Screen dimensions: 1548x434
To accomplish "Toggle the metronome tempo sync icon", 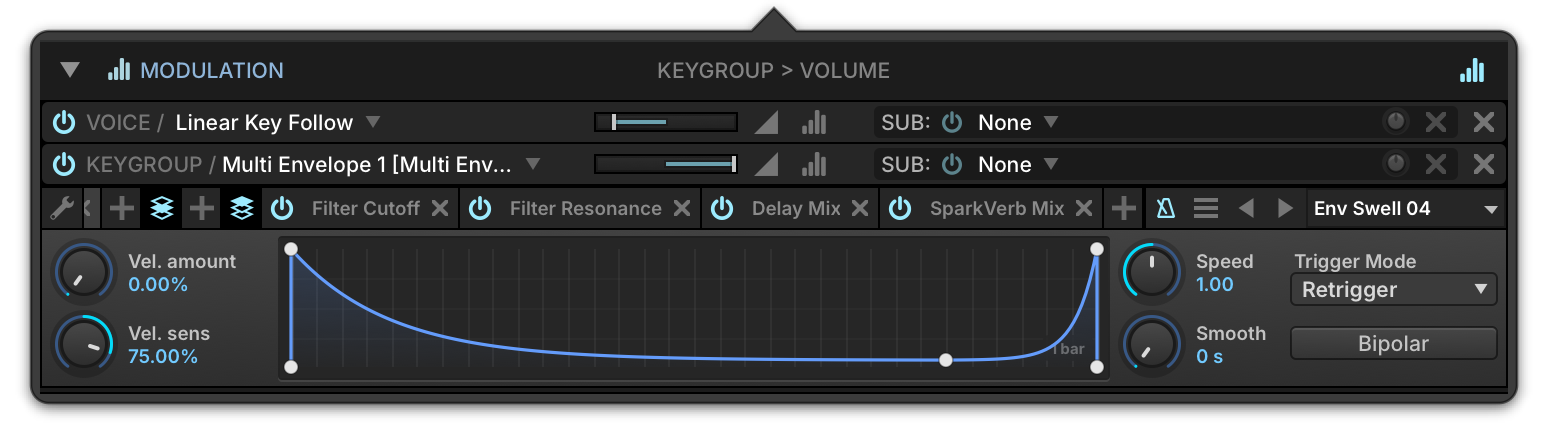I will [x=1166, y=208].
